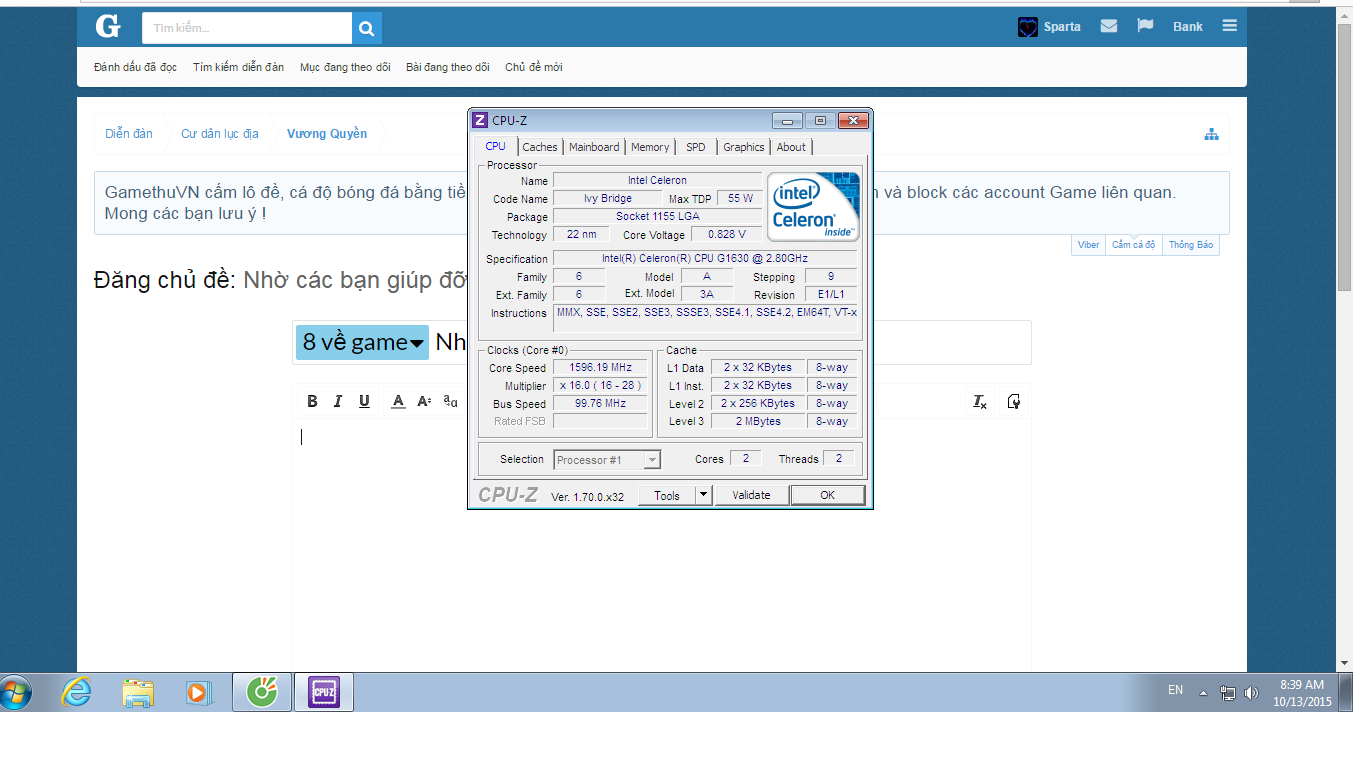Viewport: 1366px width, 768px height.
Task: Switch to the Memory tab
Action: [650, 147]
